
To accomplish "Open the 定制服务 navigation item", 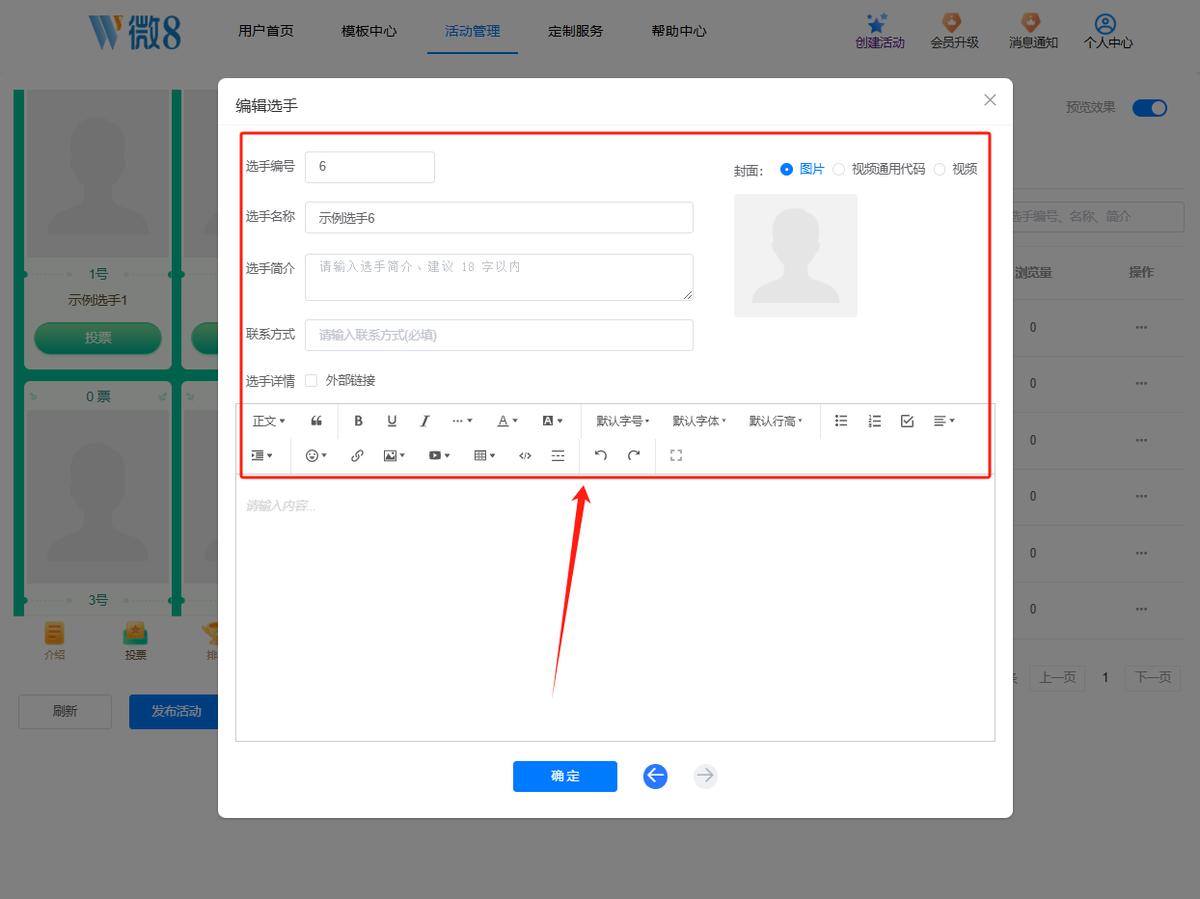I will 576,31.
